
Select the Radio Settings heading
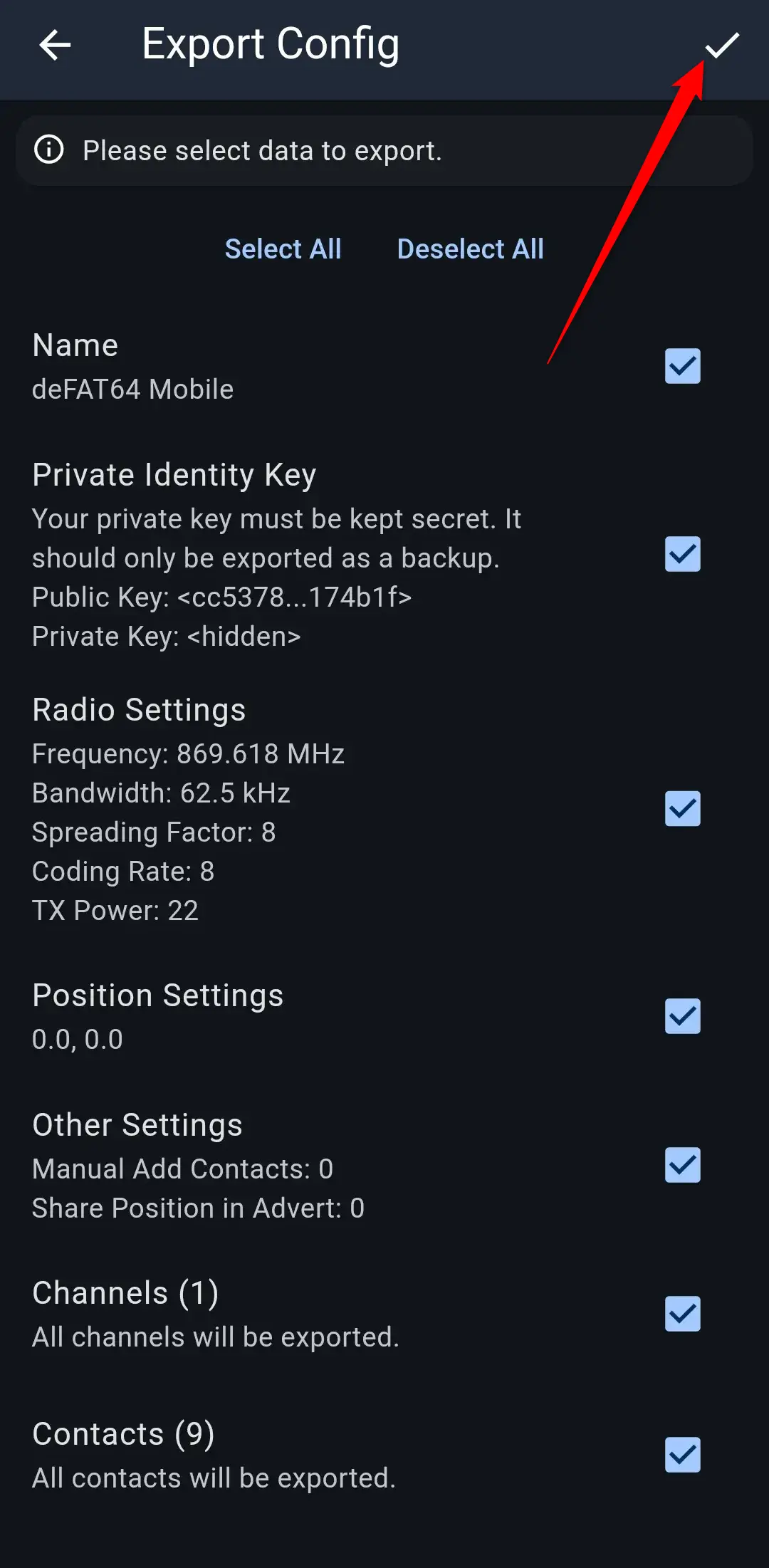(139, 710)
